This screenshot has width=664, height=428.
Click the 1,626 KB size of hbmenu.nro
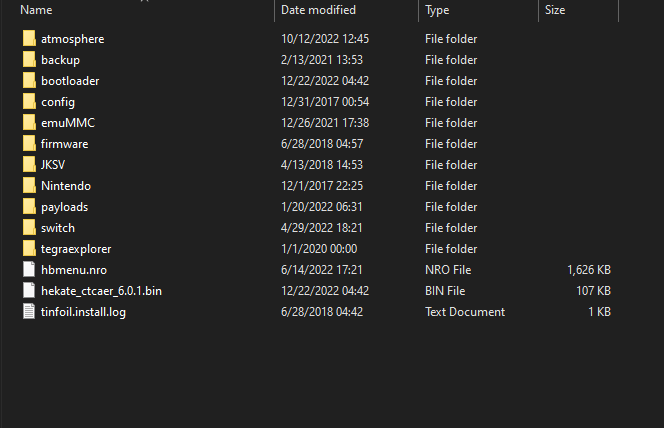589,270
